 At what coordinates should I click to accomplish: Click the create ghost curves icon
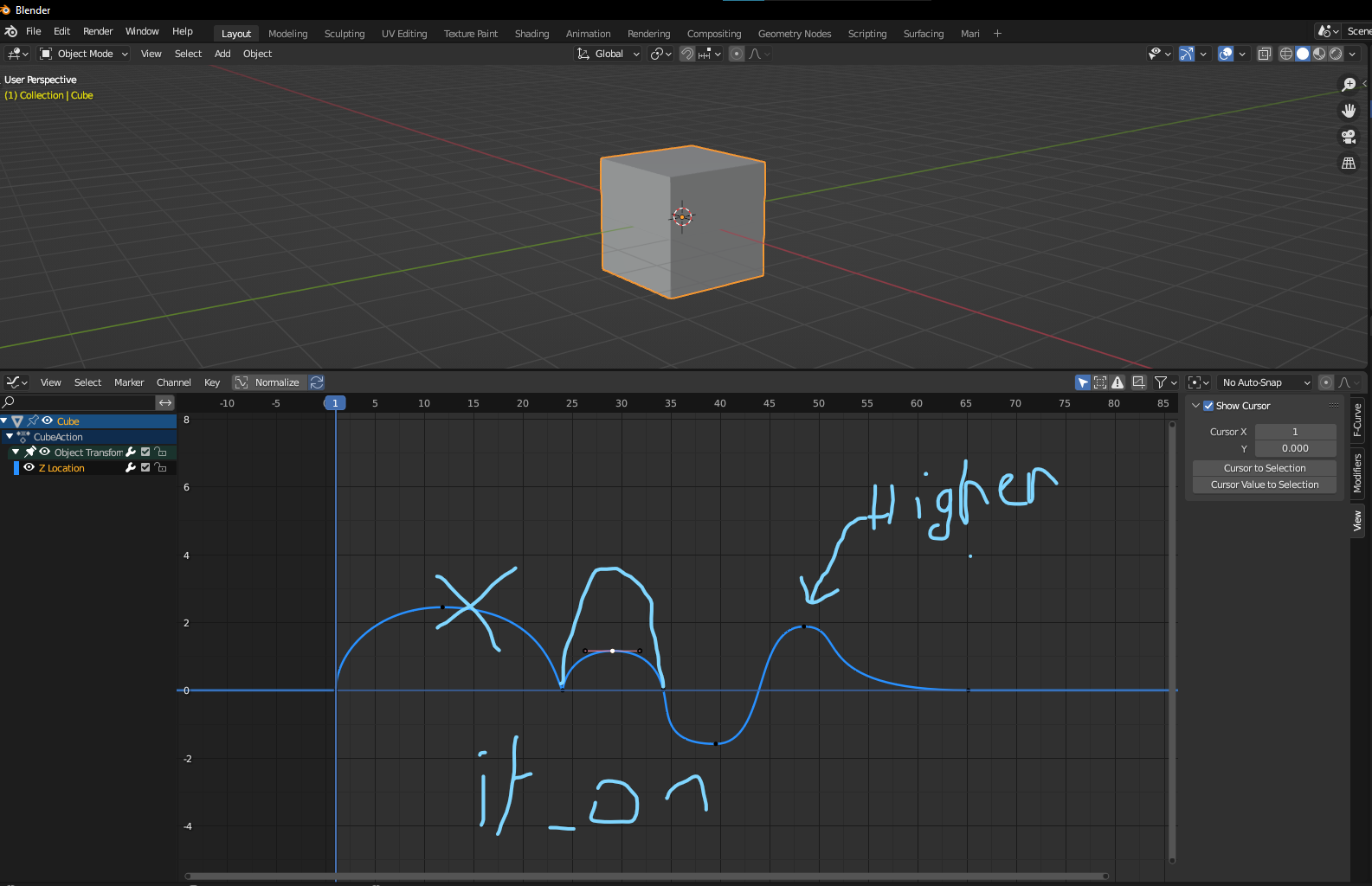point(1139,382)
